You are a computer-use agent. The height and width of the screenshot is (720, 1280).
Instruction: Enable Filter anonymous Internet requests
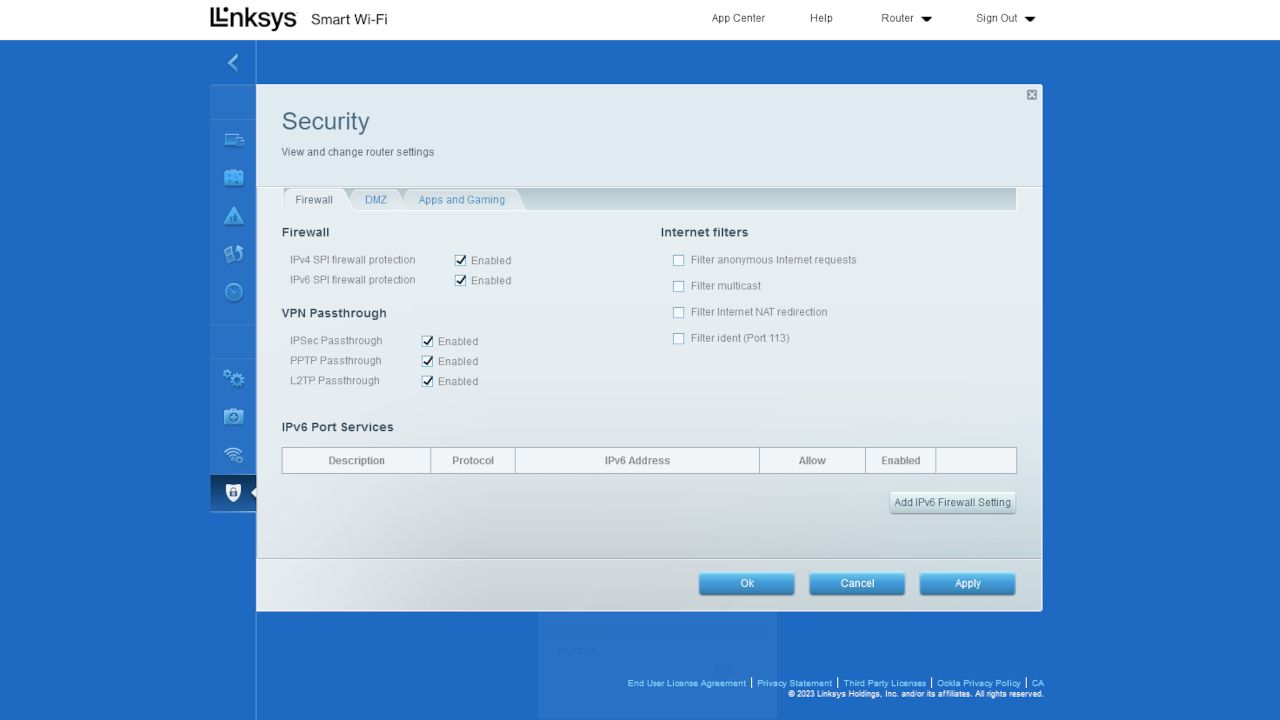[x=678, y=260]
